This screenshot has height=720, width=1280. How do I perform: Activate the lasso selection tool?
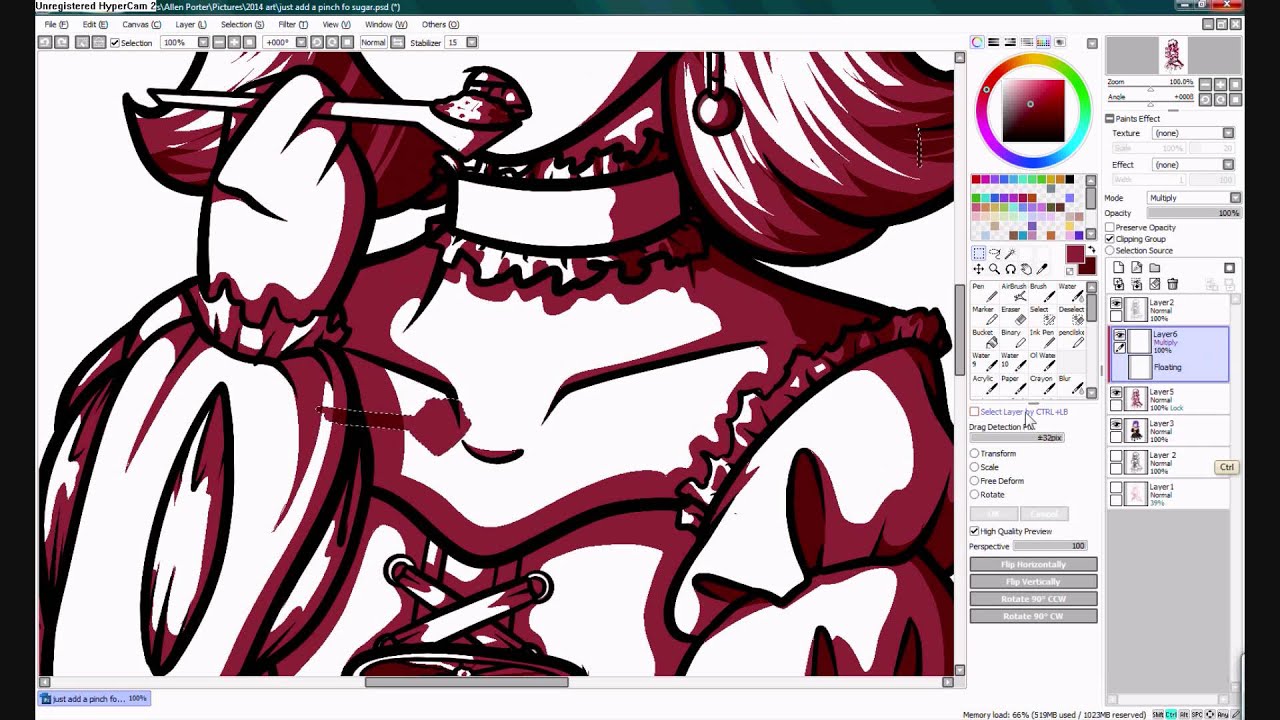pos(994,254)
